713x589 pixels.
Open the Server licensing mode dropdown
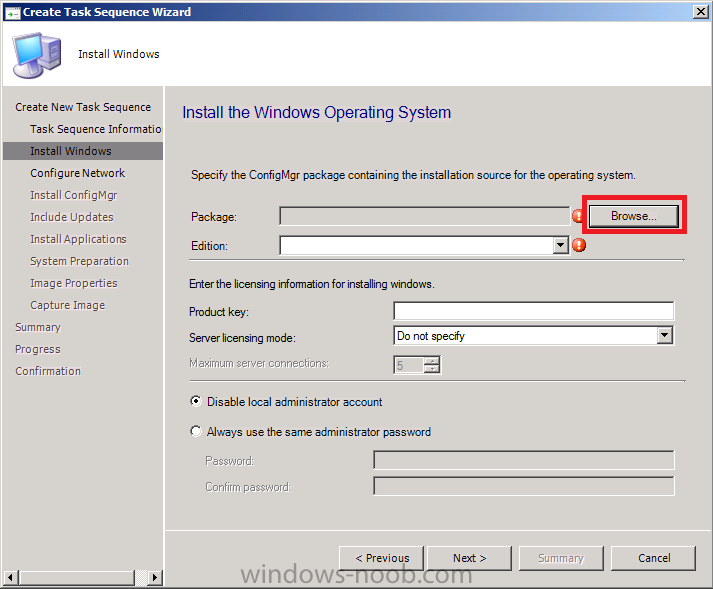click(x=664, y=336)
